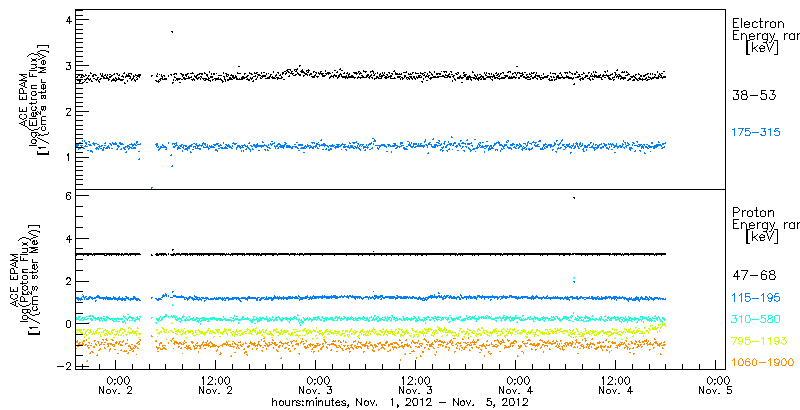The width and height of the screenshot is (800, 410).
Task: Click the 1060-1900 proton energy label
Action: tap(763, 363)
